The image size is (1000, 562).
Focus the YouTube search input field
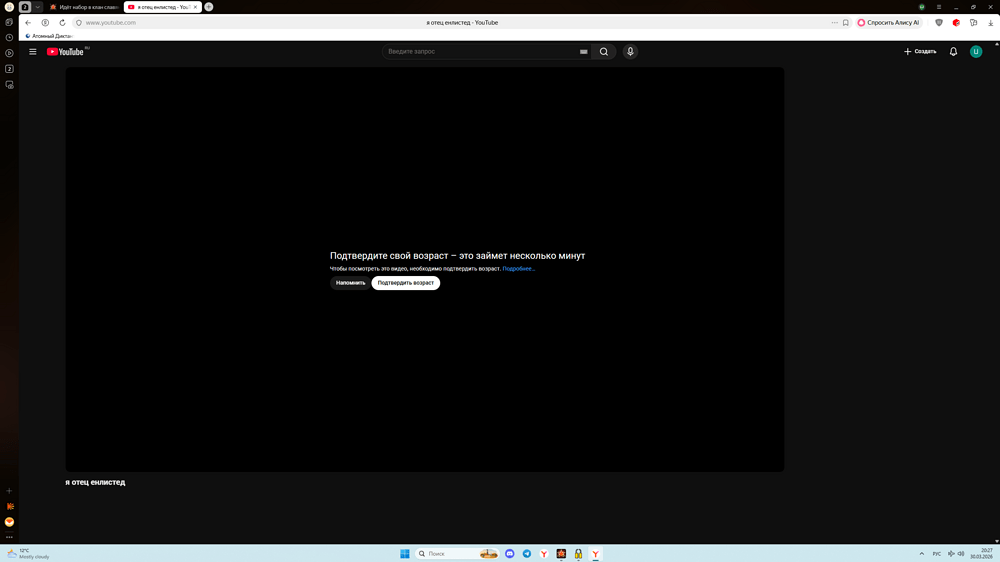480,52
